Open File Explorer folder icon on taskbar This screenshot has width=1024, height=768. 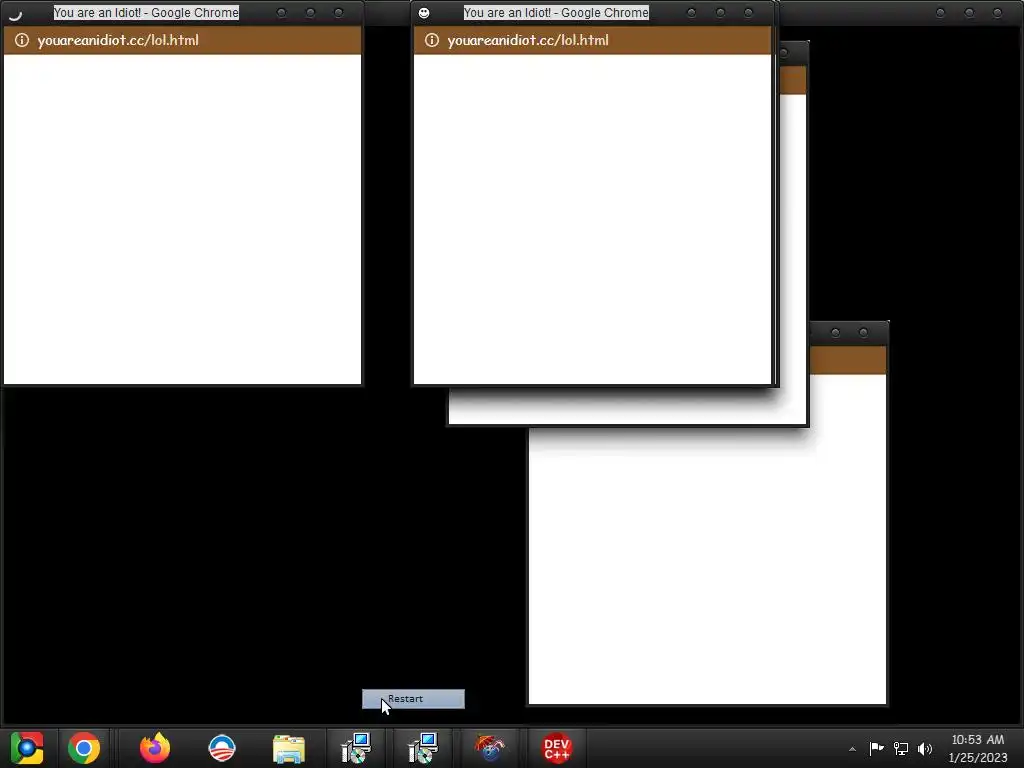click(x=289, y=748)
